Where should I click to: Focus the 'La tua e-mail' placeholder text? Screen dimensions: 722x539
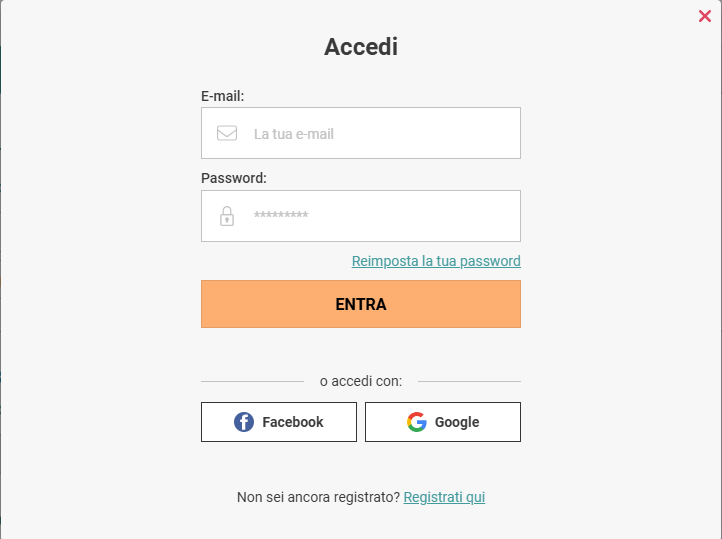tap(293, 134)
